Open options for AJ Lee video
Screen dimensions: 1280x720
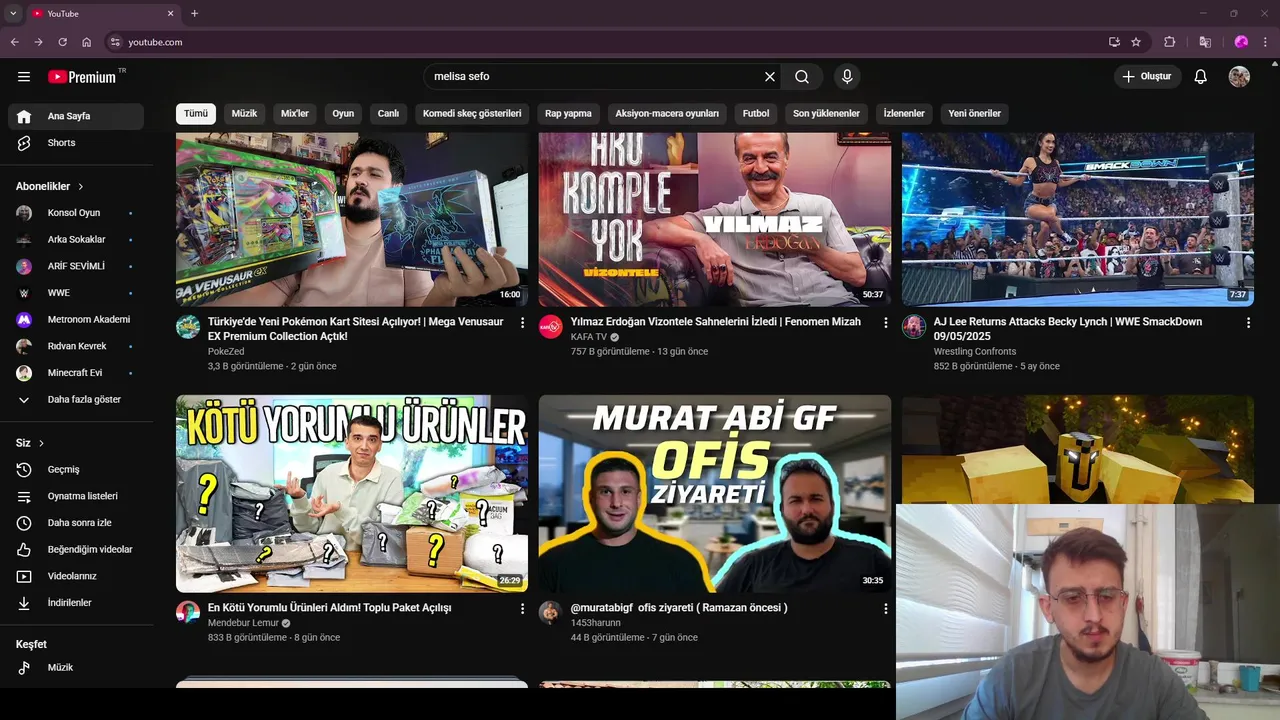(x=1248, y=323)
